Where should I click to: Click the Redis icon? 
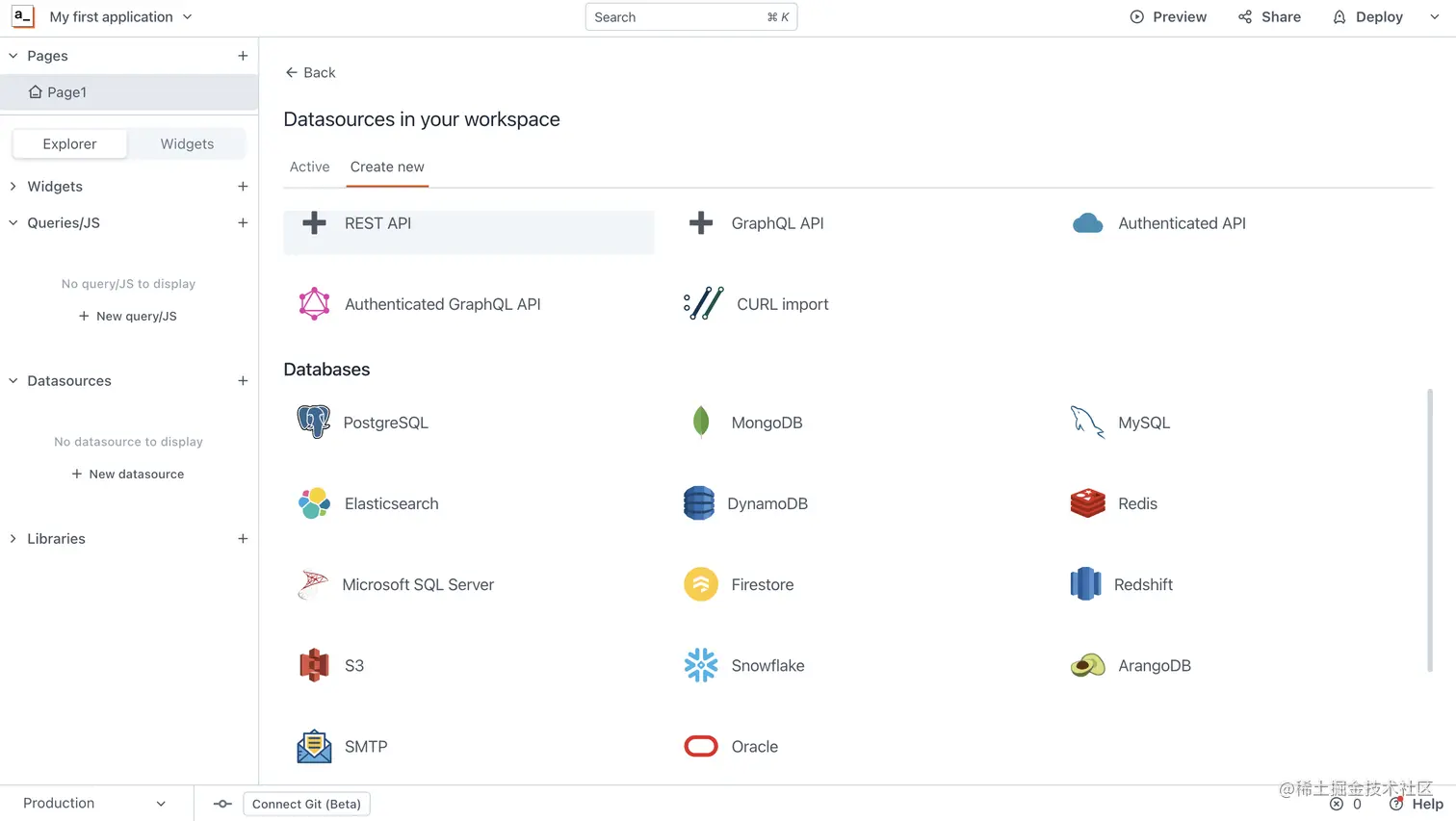pos(1087,502)
